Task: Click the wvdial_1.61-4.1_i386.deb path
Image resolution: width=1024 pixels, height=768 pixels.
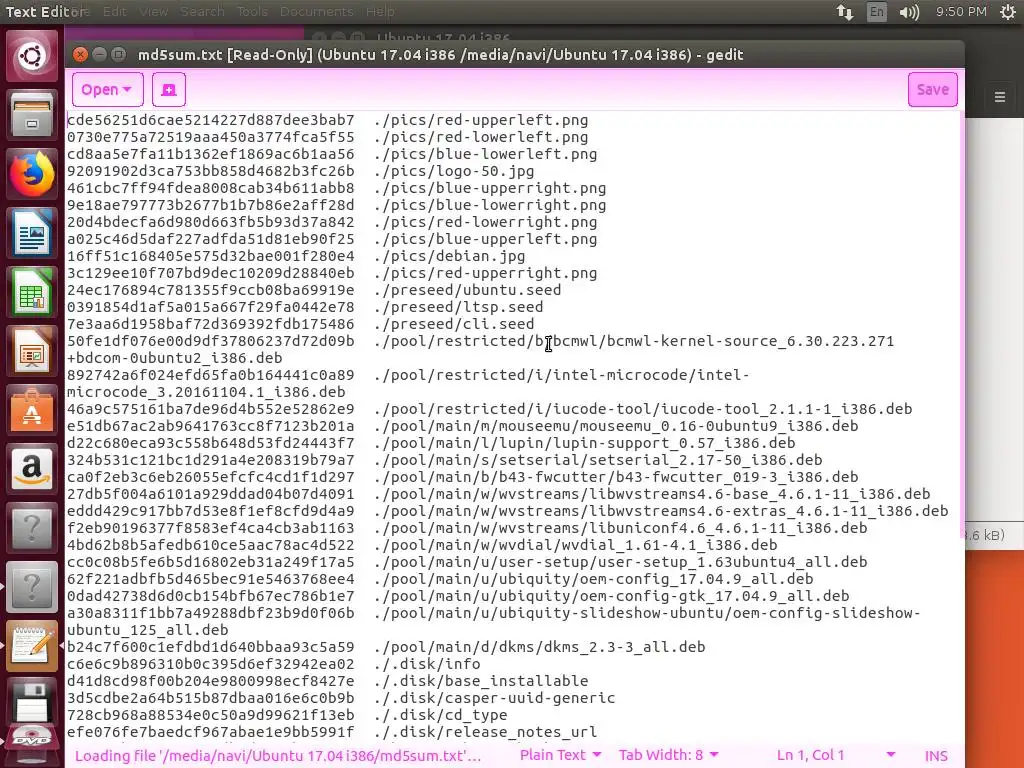Action: (x=575, y=545)
